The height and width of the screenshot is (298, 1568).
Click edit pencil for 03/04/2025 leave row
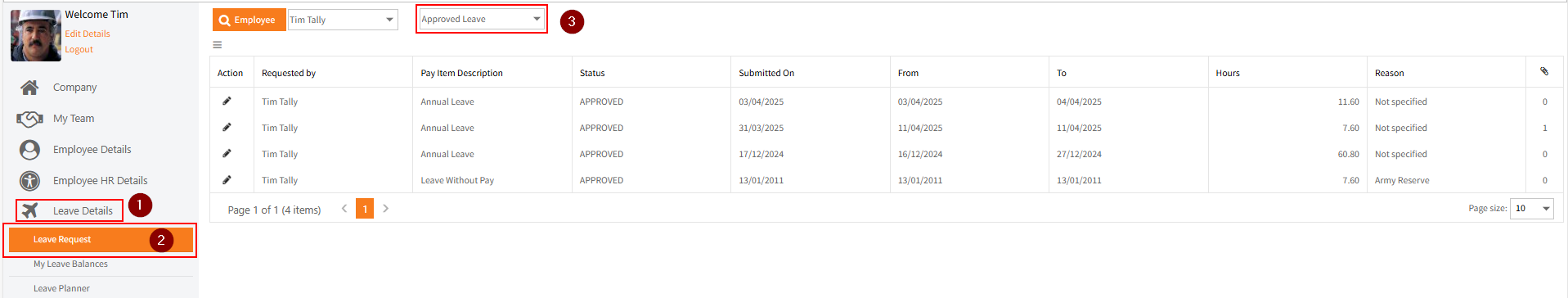(x=227, y=101)
